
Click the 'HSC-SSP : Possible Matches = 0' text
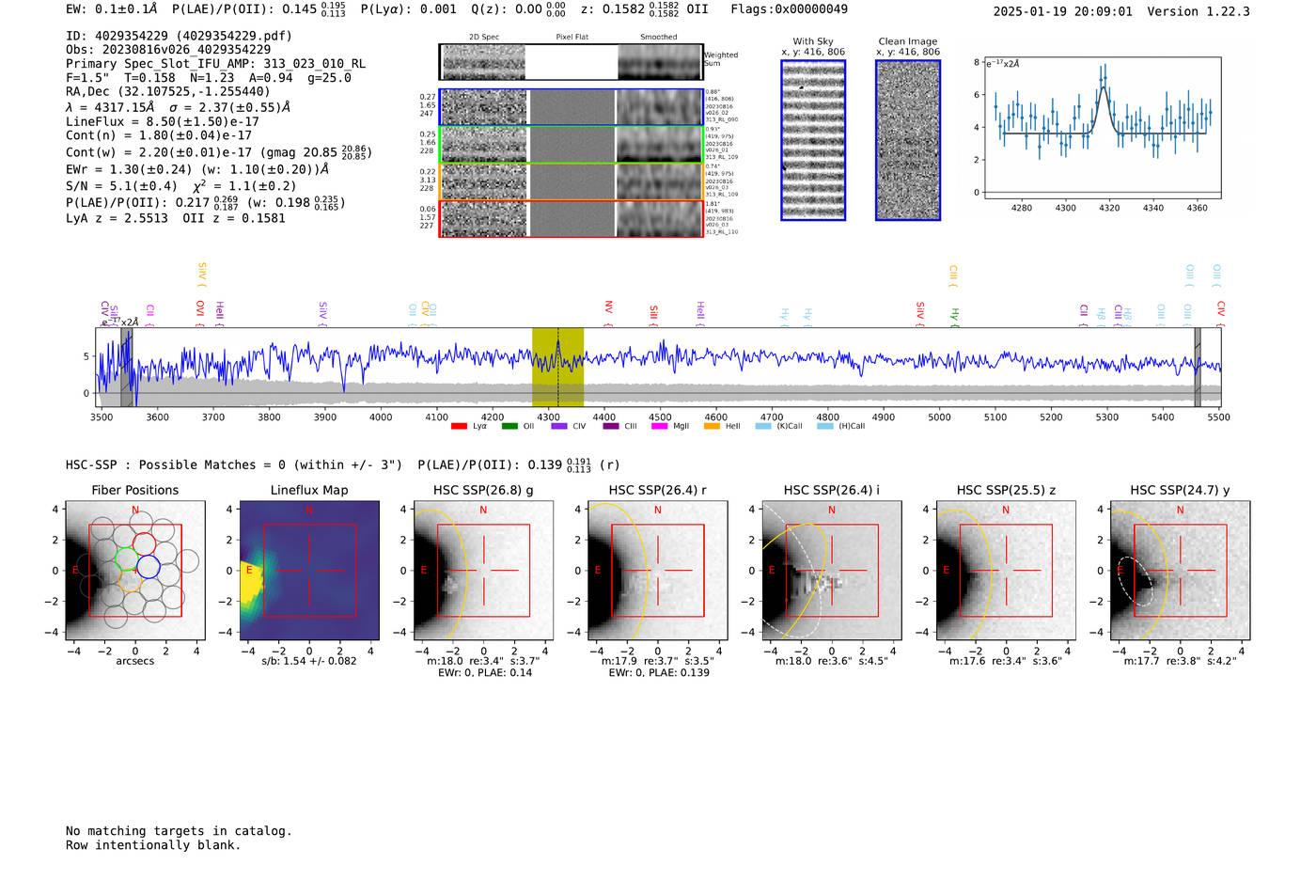click(x=176, y=465)
